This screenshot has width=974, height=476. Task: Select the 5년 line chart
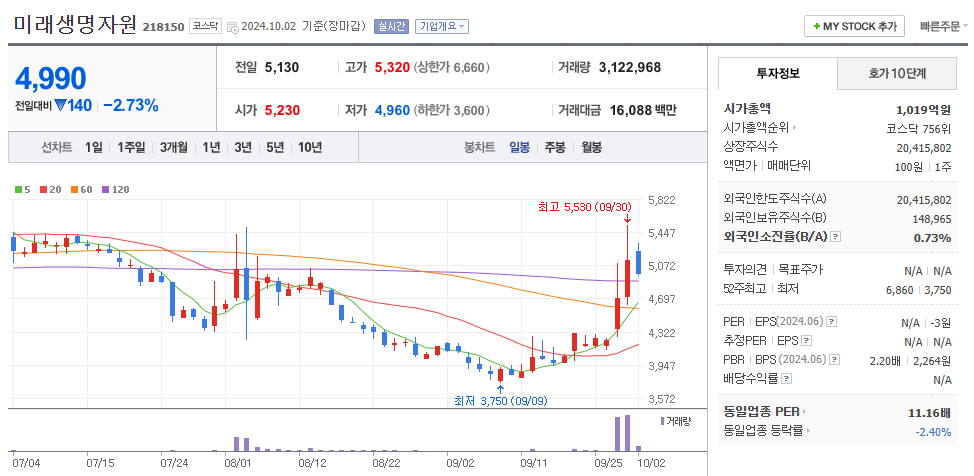coord(275,147)
